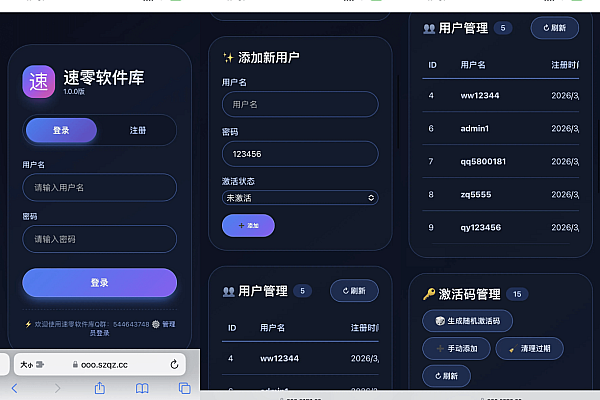Click the key icon beside 激活码管理
600x400 pixels.
pos(429,294)
